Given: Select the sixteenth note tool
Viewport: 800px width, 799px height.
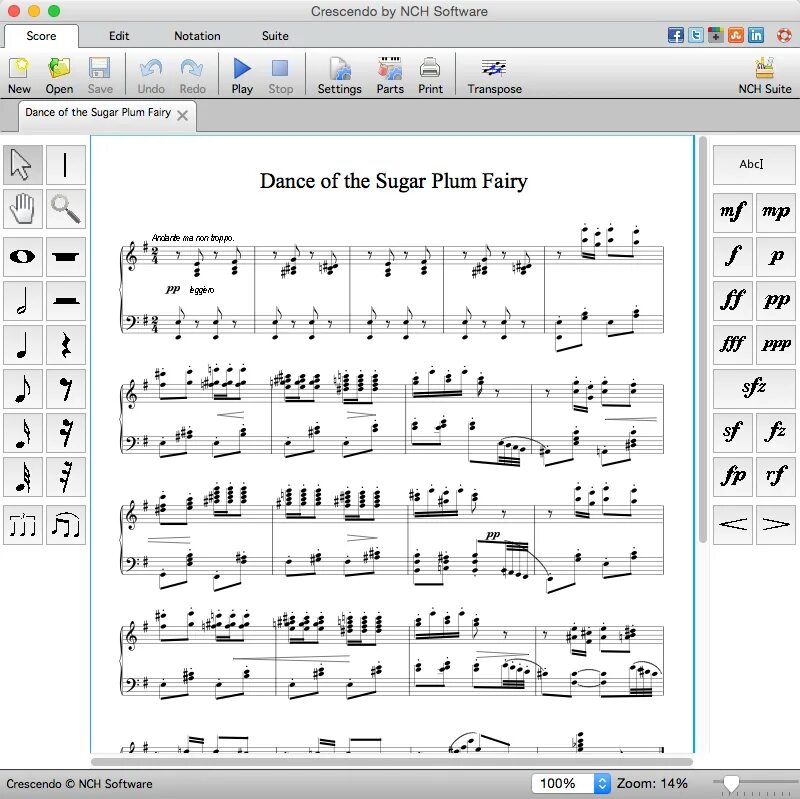Looking at the screenshot, I should (x=23, y=433).
